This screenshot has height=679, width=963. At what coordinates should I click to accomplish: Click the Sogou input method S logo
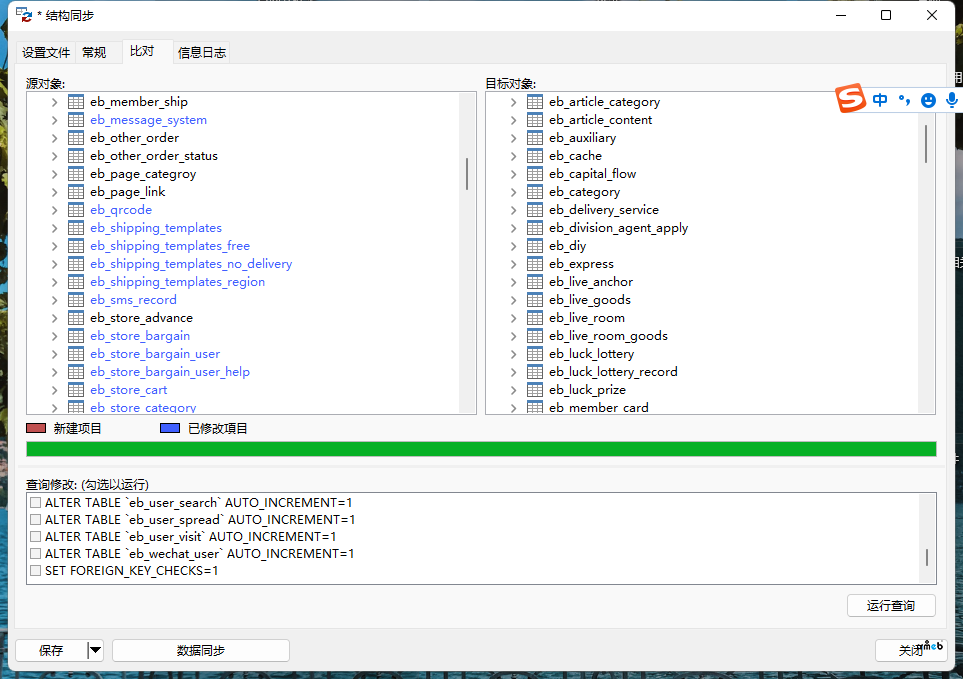[851, 98]
